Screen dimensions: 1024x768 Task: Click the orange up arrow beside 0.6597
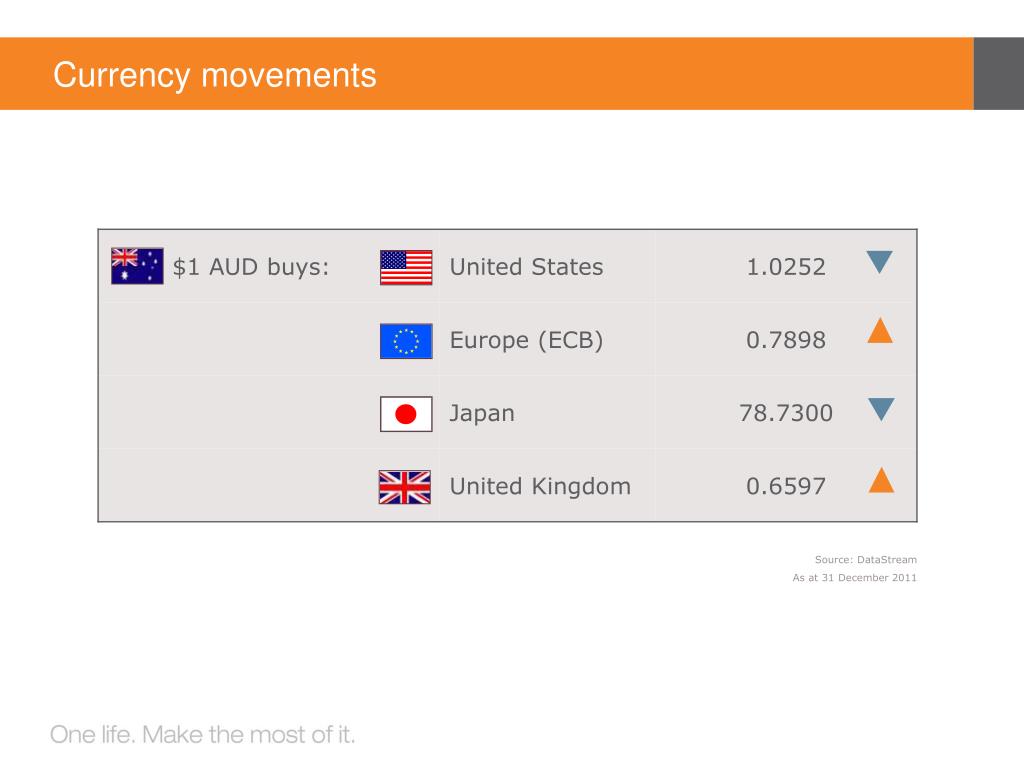tap(881, 480)
